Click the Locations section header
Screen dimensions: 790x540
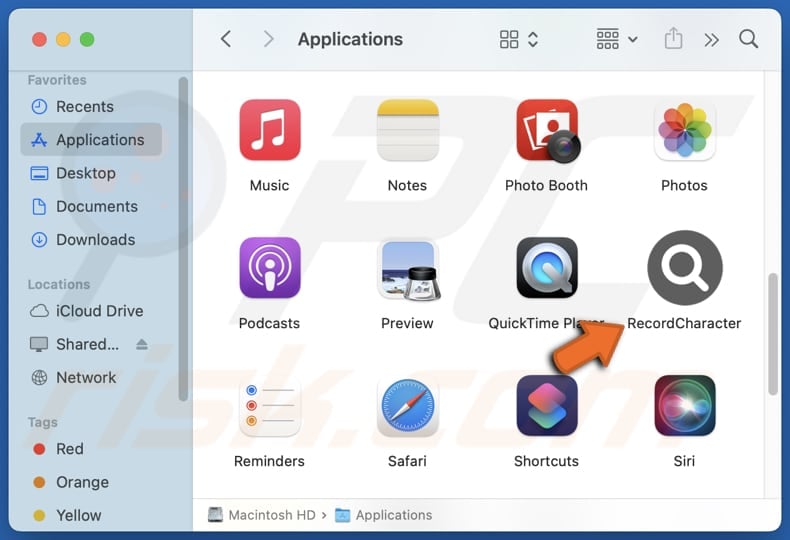(59, 284)
